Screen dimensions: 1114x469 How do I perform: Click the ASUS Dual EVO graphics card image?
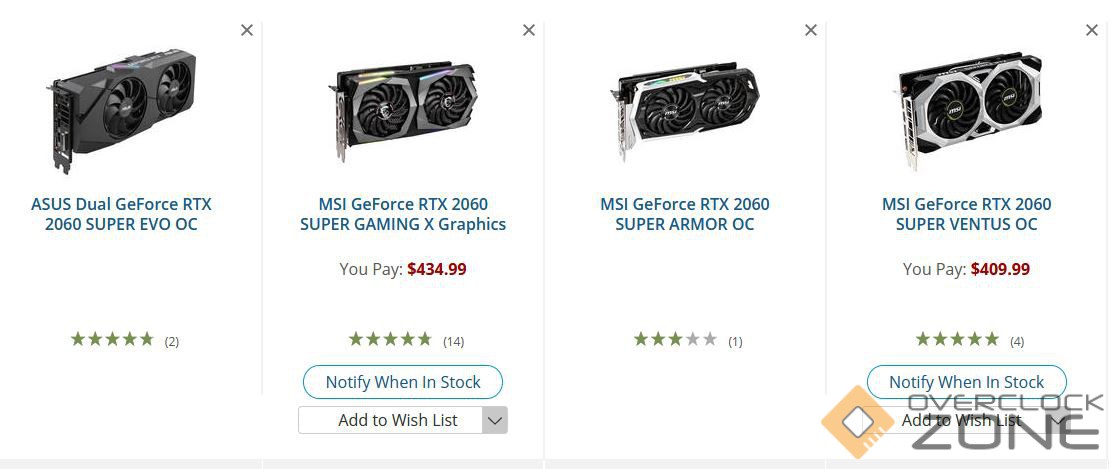(x=121, y=105)
